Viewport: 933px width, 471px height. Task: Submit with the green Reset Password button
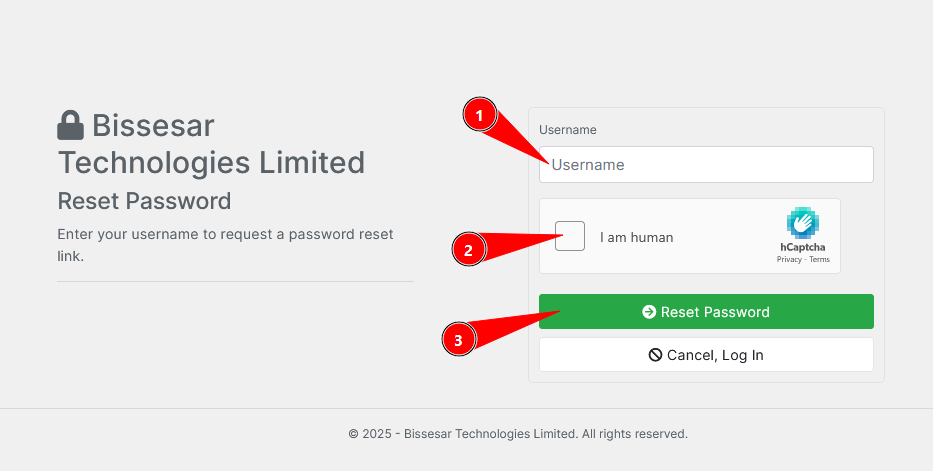(706, 312)
